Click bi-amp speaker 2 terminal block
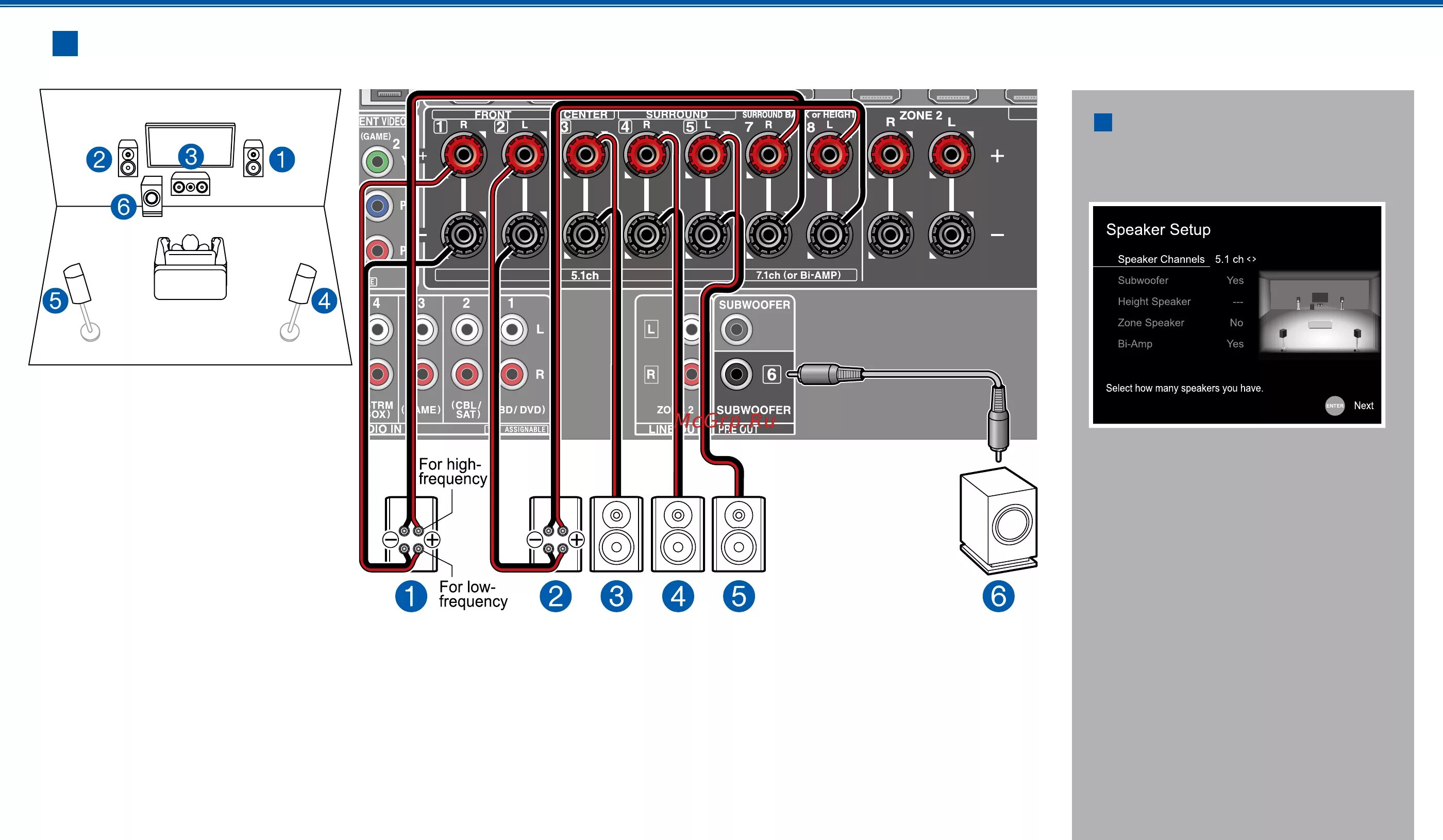The height and width of the screenshot is (840, 1443). [556, 540]
